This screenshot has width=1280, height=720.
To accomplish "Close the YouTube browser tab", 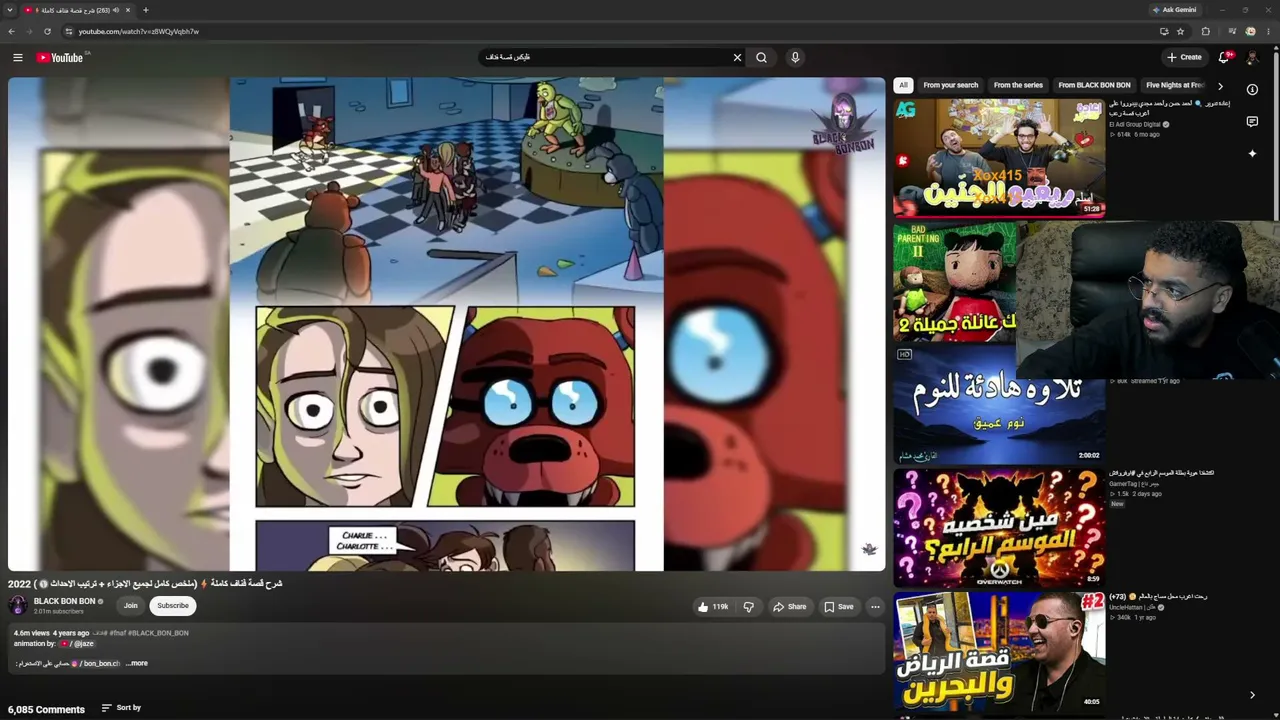I will [128, 10].
